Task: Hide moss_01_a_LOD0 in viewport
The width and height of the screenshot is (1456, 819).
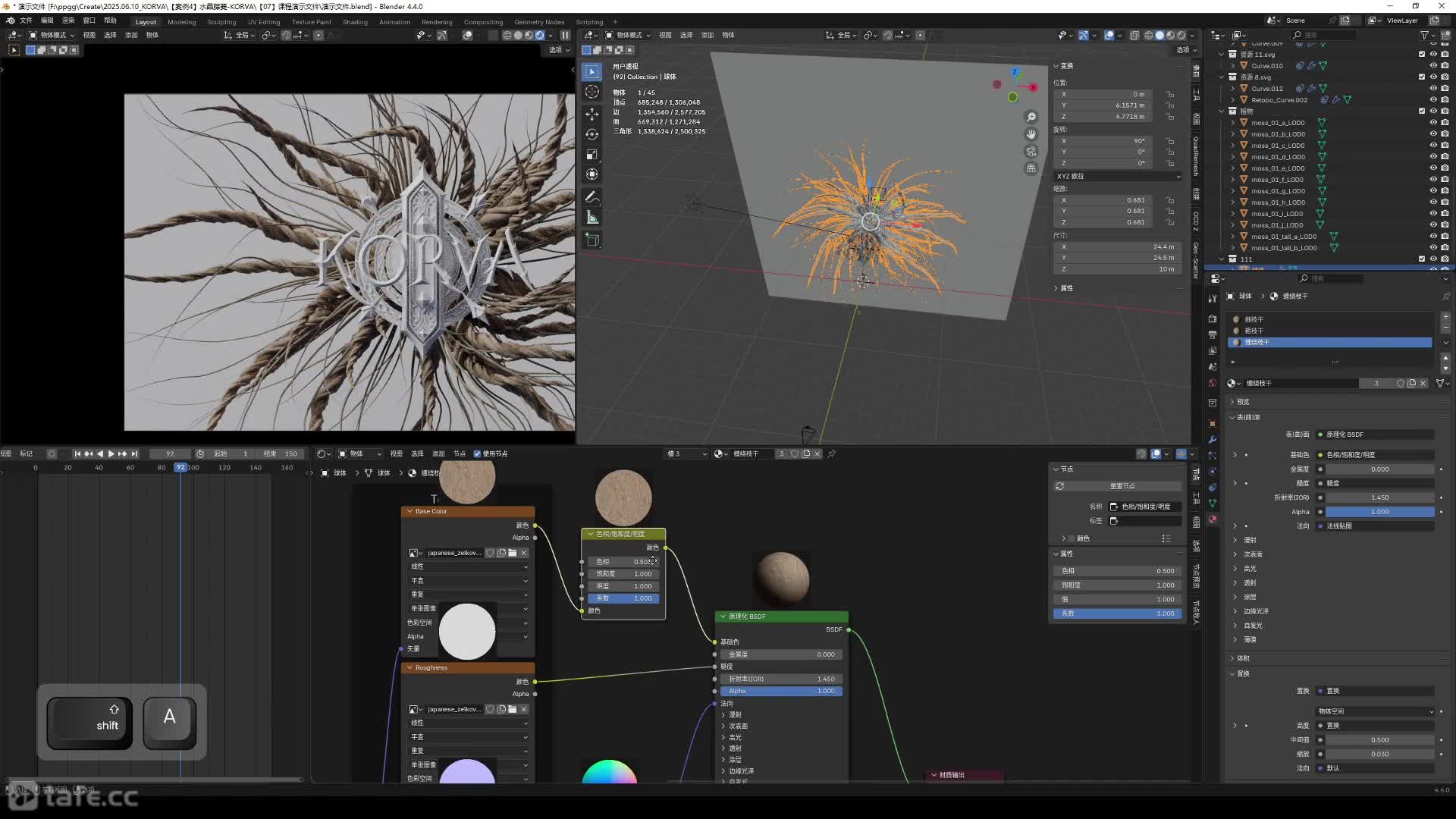Action: coord(1433,123)
